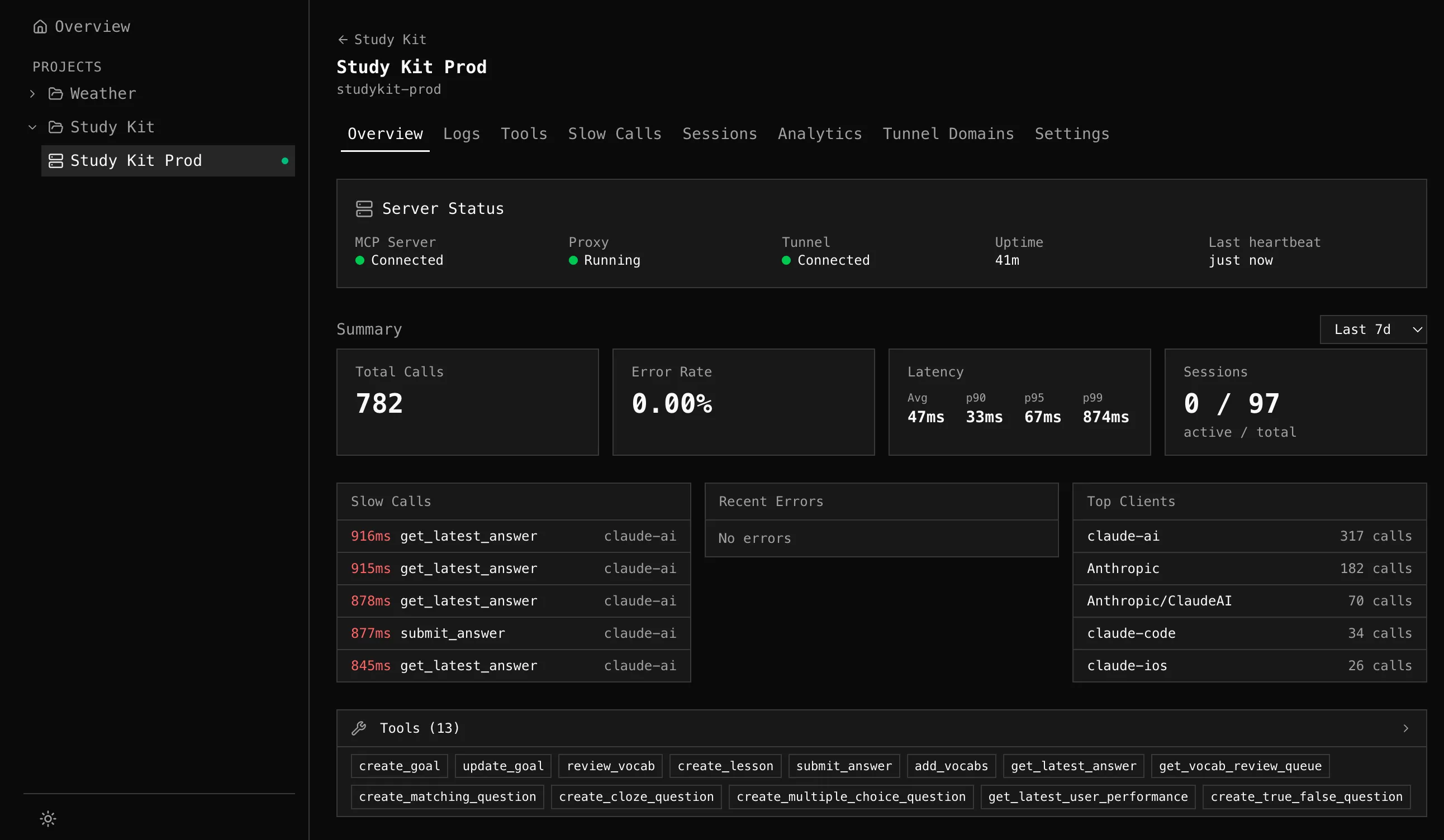Click the create_lesson tool tag

[725, 766]
